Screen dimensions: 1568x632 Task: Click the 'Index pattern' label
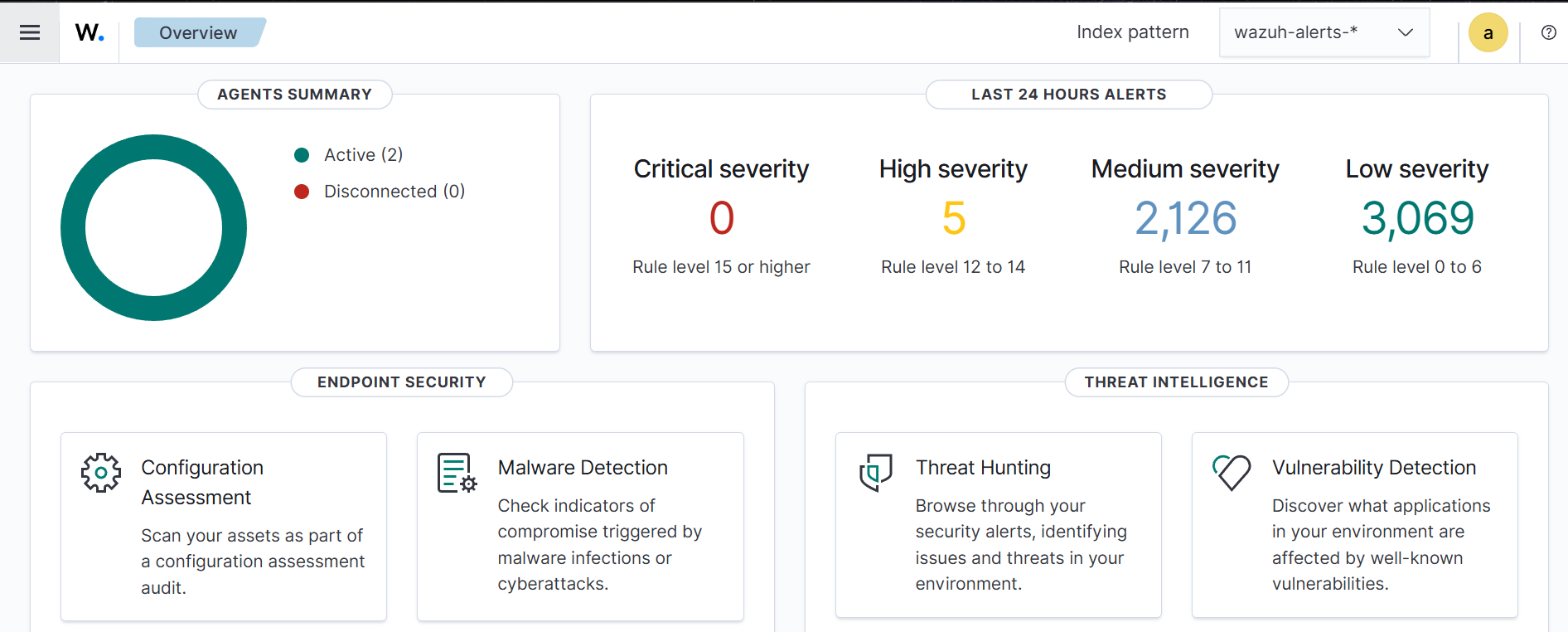click(x=1133, y=32)
